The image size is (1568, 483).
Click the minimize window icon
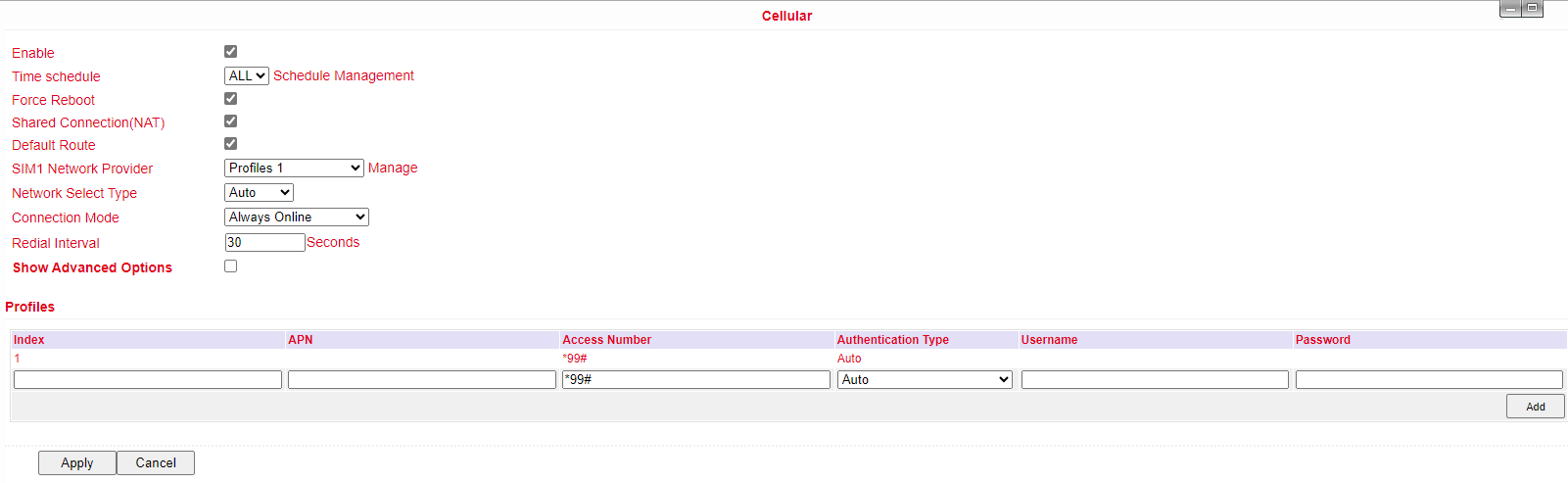(x=1510, y=9)
